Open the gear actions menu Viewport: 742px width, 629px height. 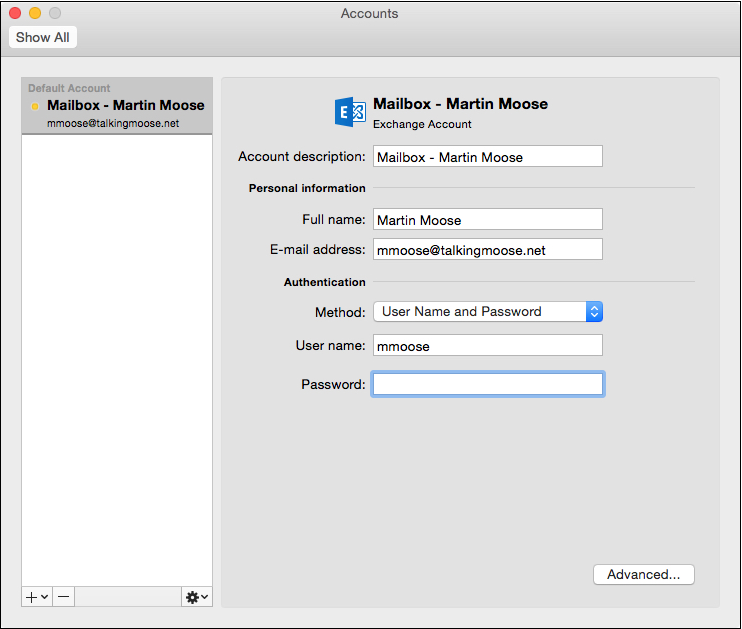[x=197, y=597]
